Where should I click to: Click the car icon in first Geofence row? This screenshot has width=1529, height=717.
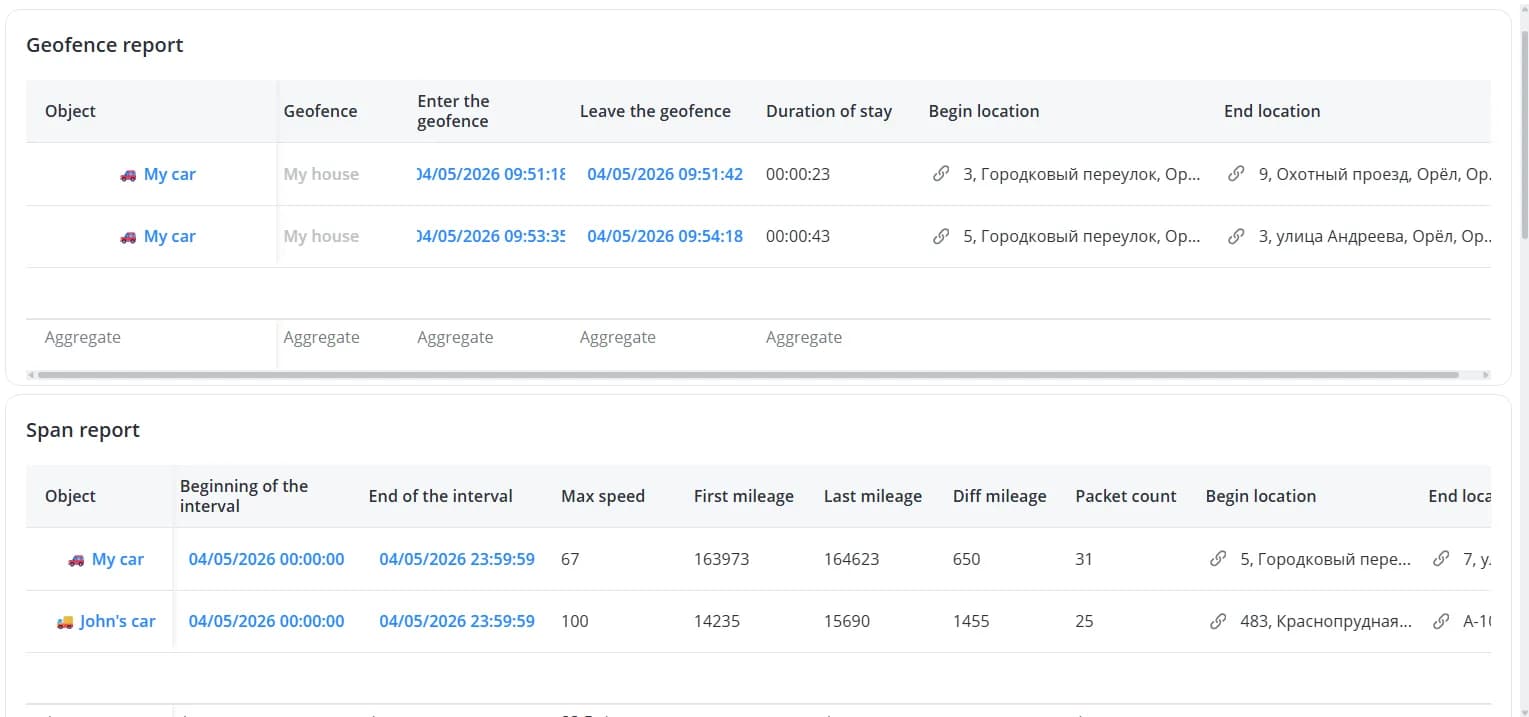(128, 175)
